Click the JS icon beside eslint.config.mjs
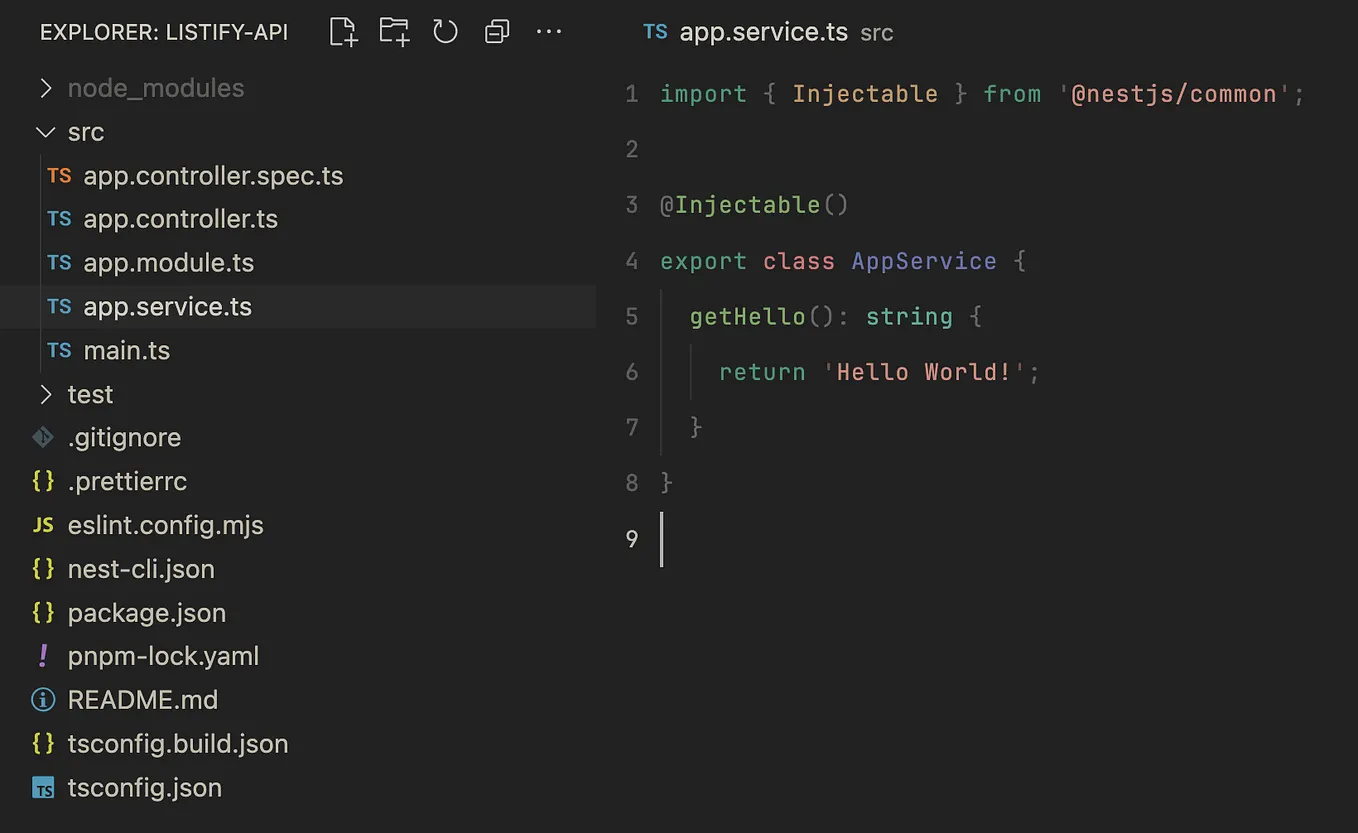1358x833 pixels. [x=43, y=524]
